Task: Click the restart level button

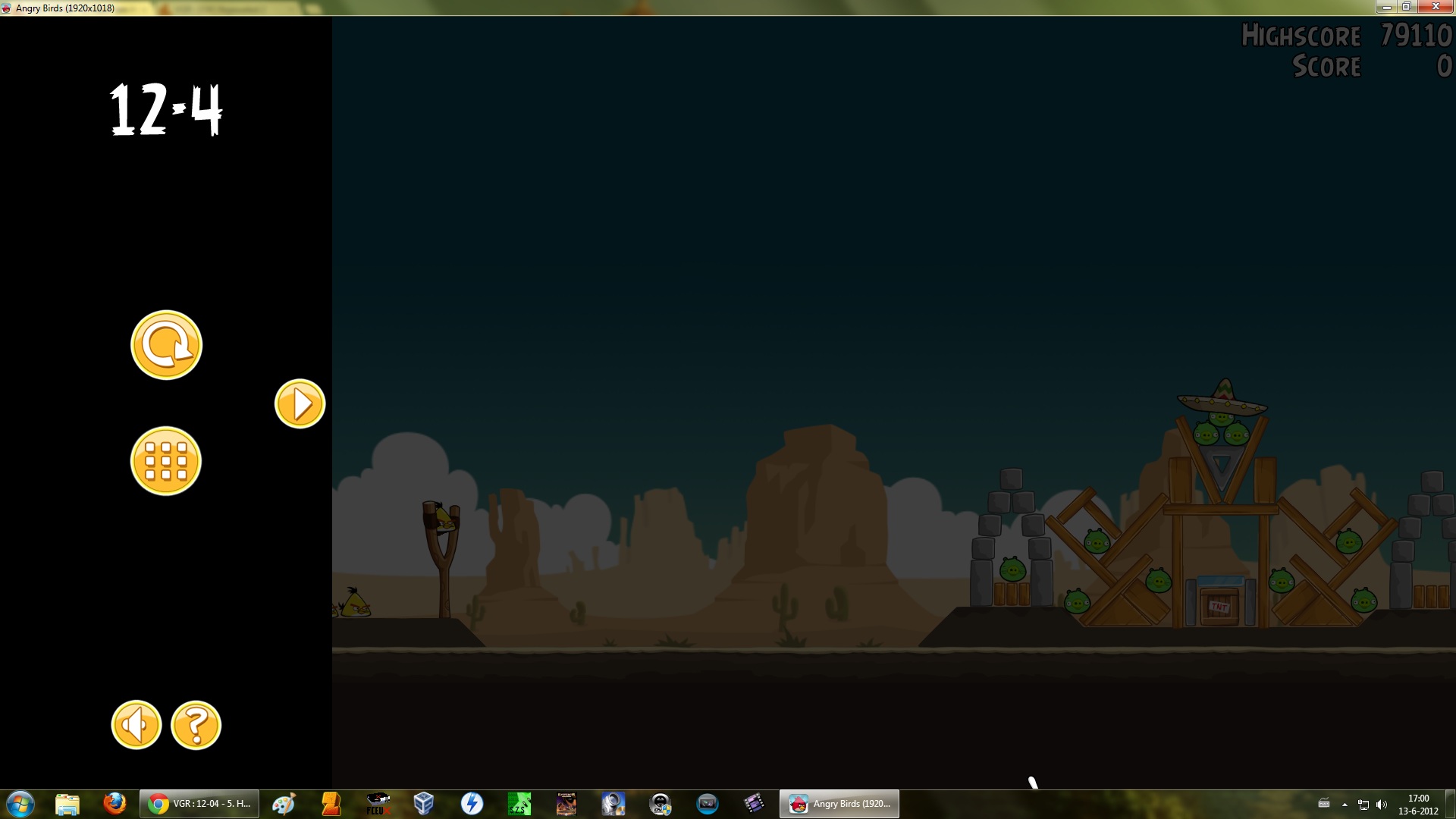Action: (x=166, y=345)
